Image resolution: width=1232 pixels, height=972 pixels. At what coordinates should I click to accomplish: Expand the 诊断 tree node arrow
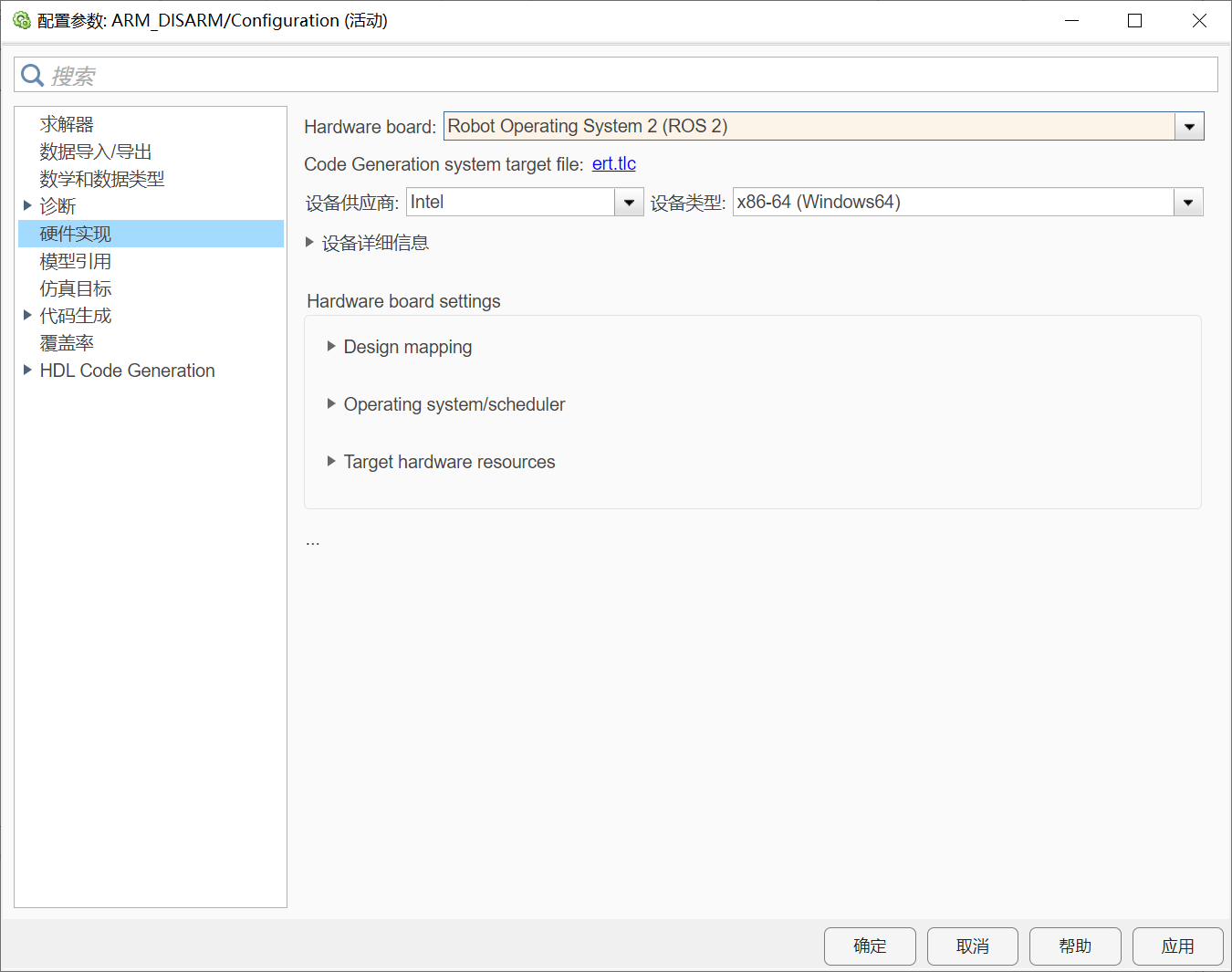pos(27,205)
